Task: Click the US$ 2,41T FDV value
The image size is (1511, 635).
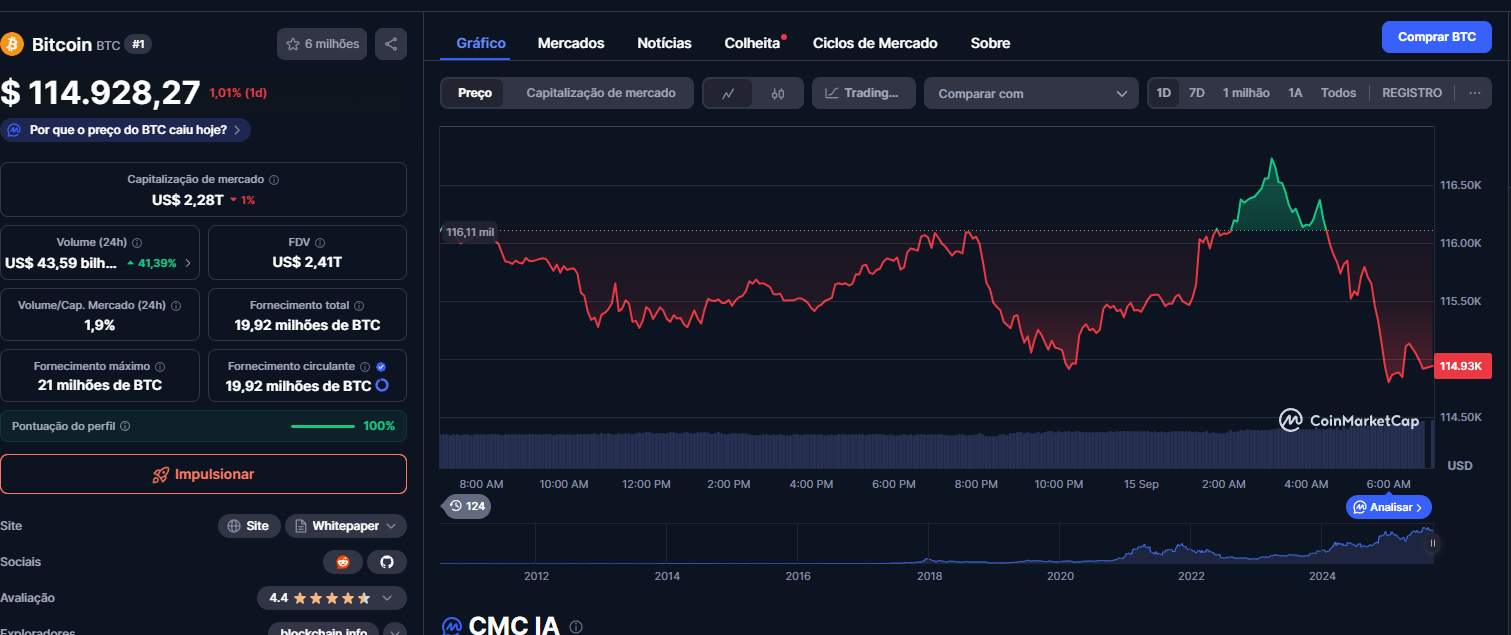Action: pyautogui.click(x=307, y=262)
